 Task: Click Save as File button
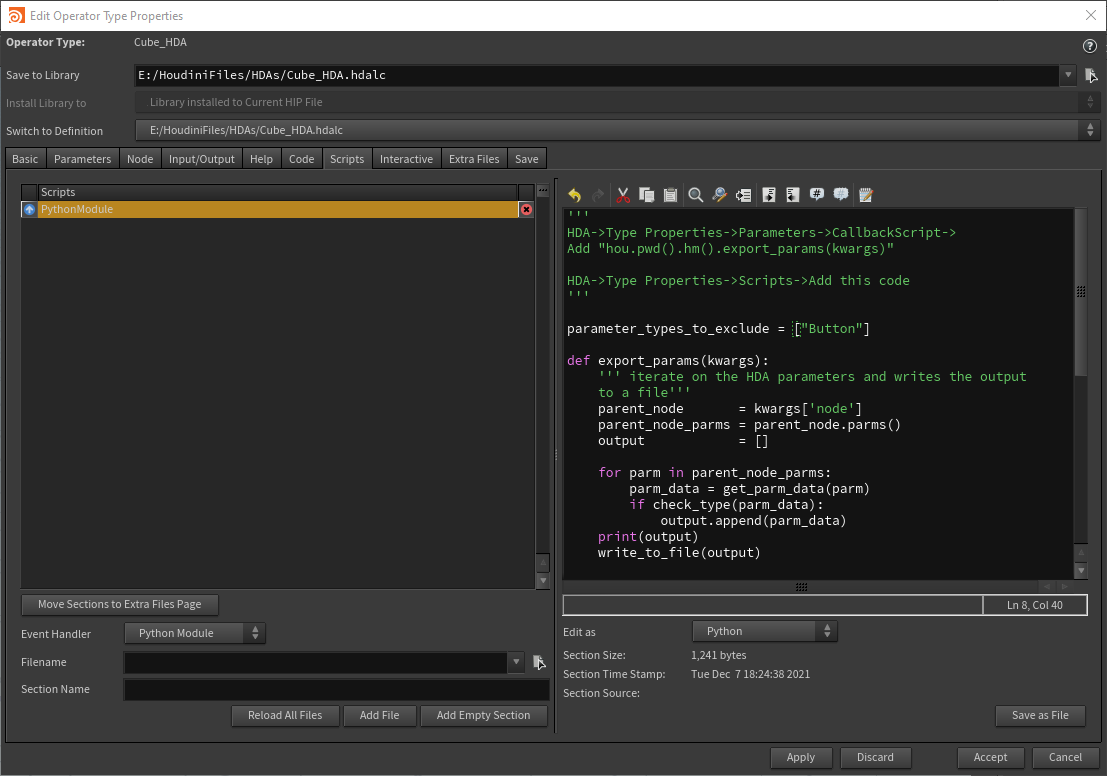[x=1040, y=715]
